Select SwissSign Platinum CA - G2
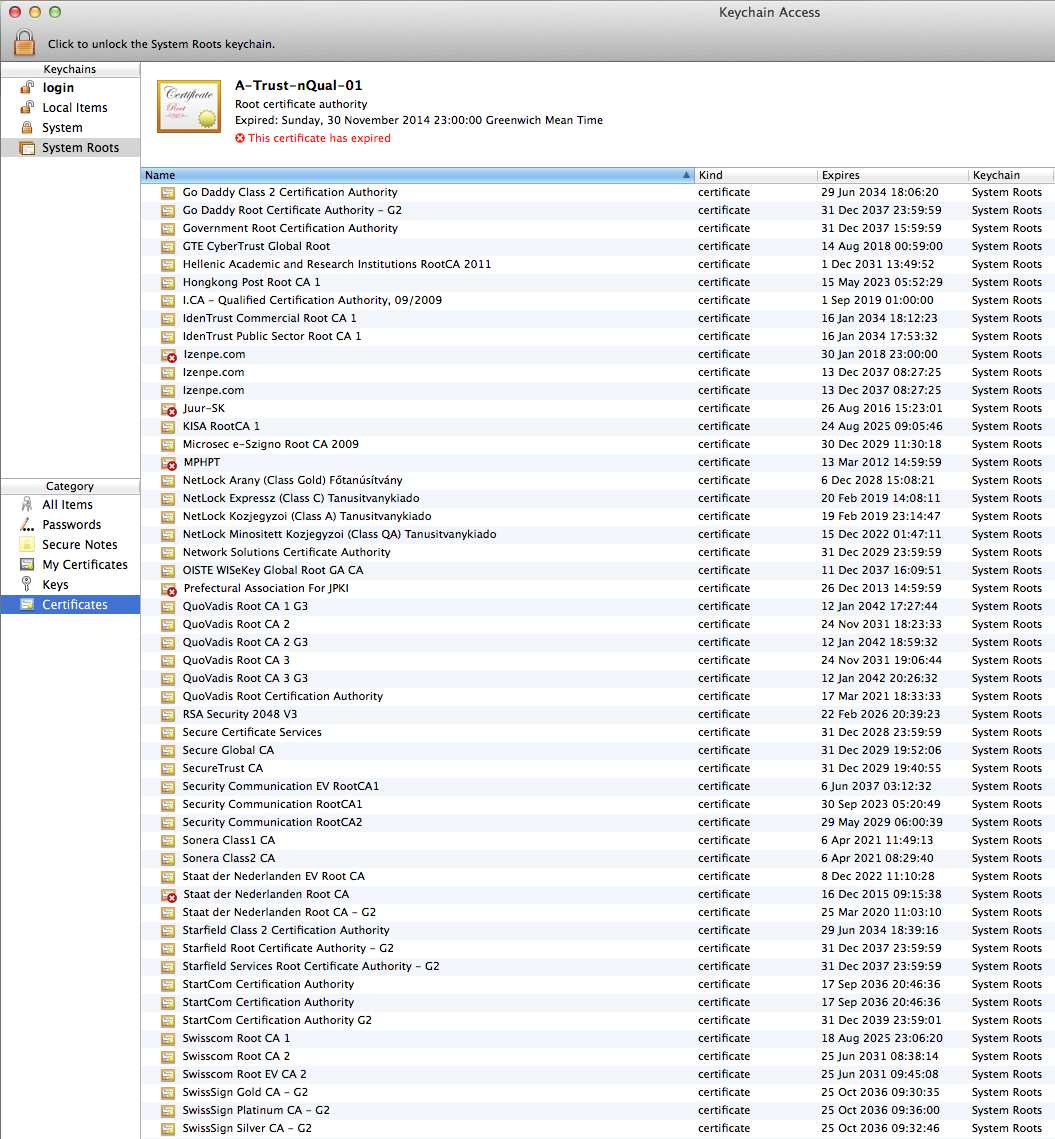 [x=597, y=1110]
